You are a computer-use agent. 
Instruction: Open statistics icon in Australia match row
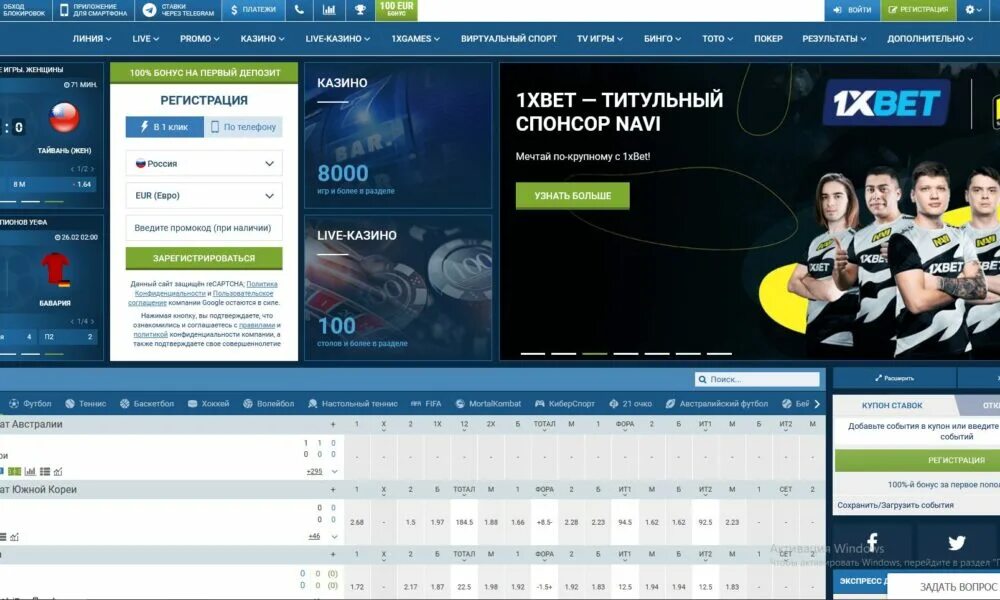30,471
